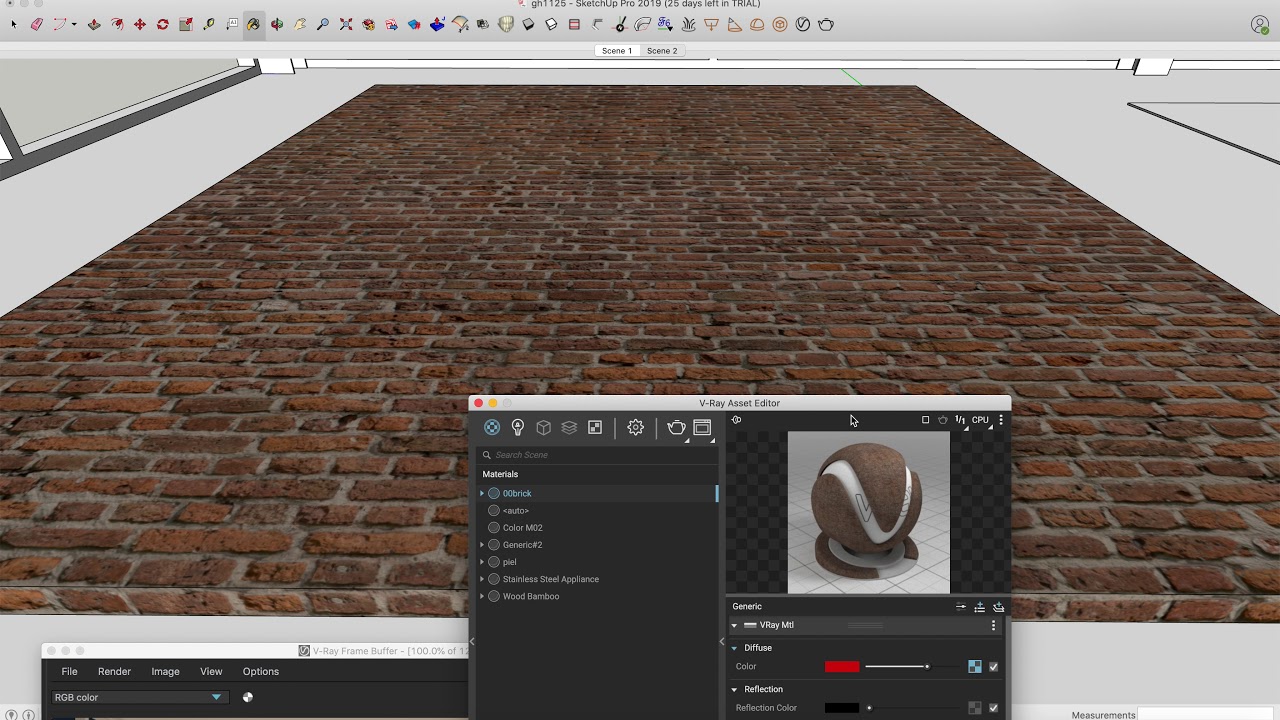
Task: Open Frame Buffer window from Asset Editor
Action: coord(702,428)
